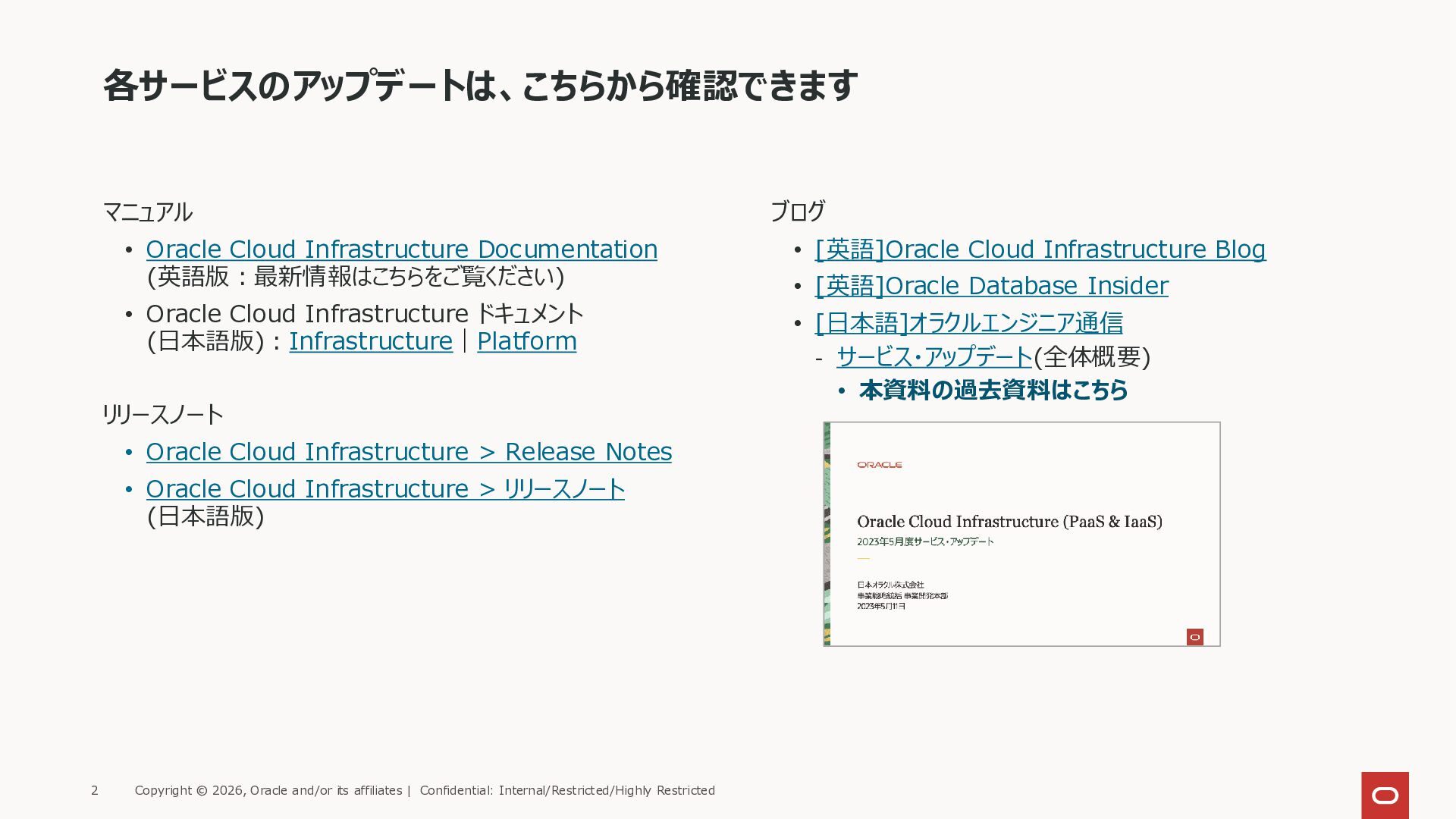Click the red Oracle logo icon in footer
Viewport: 1456px width, 819px height.
(x=1385, y=795)
